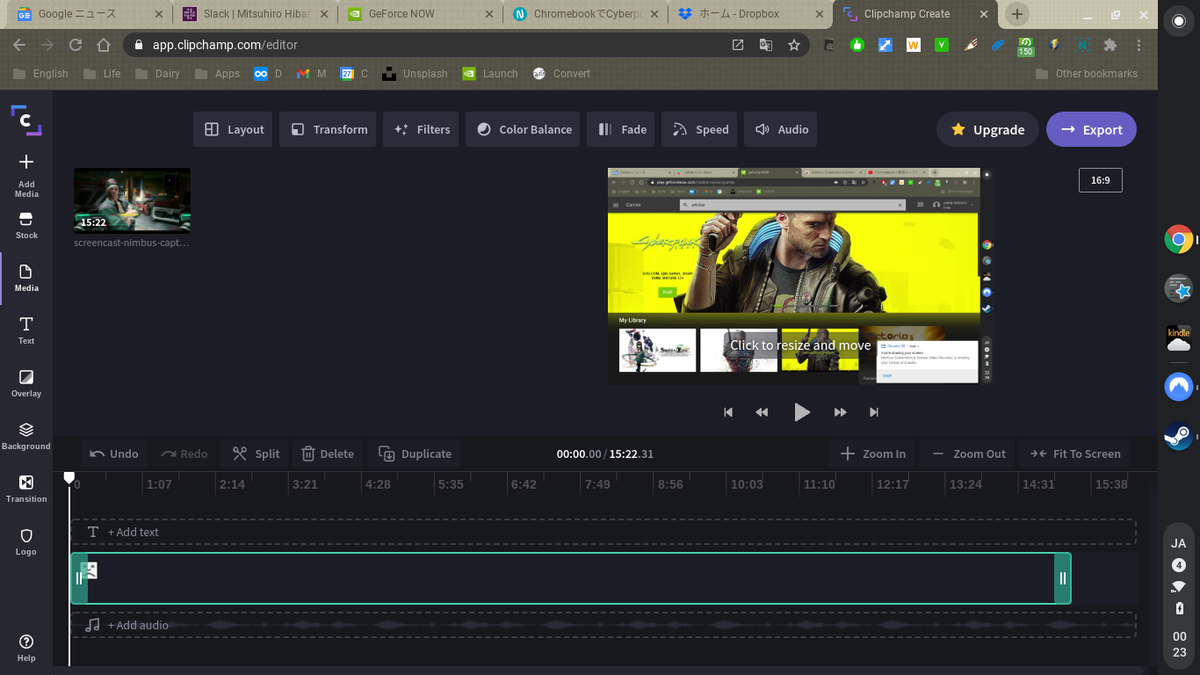1200x675 pixels.
Task: Open the Chrome extensions puzzle menu
Action: [x=1110, y=45]
